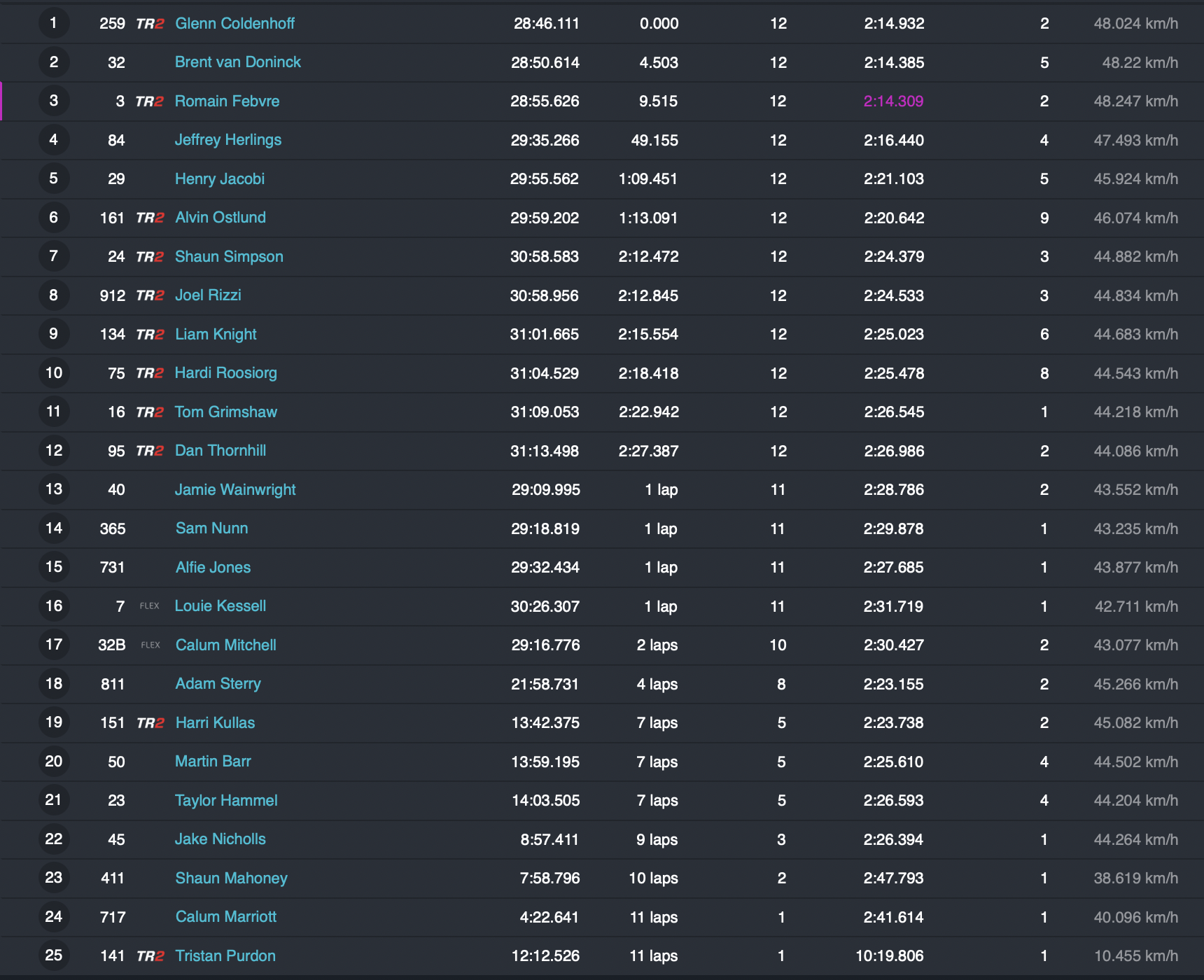Open rider Jake Nicholls' link
Screen dimensions: 1204x980
coord(220,839)
